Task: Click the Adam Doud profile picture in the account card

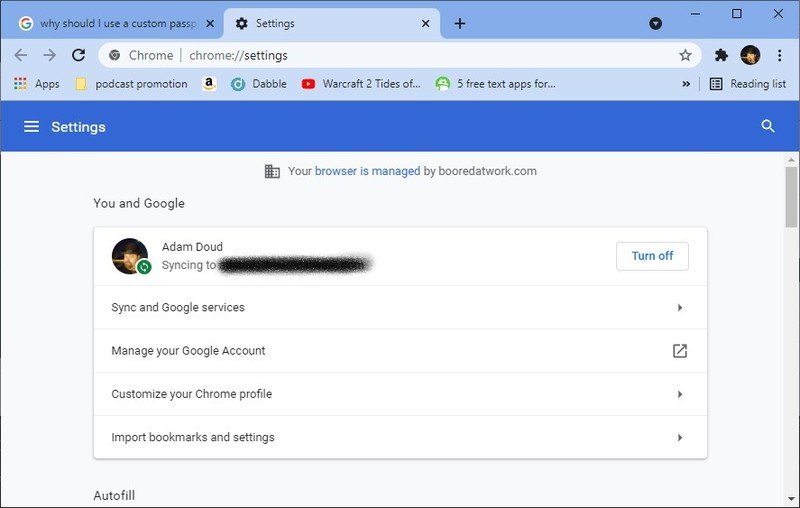Action: click(x=130, y=256)
